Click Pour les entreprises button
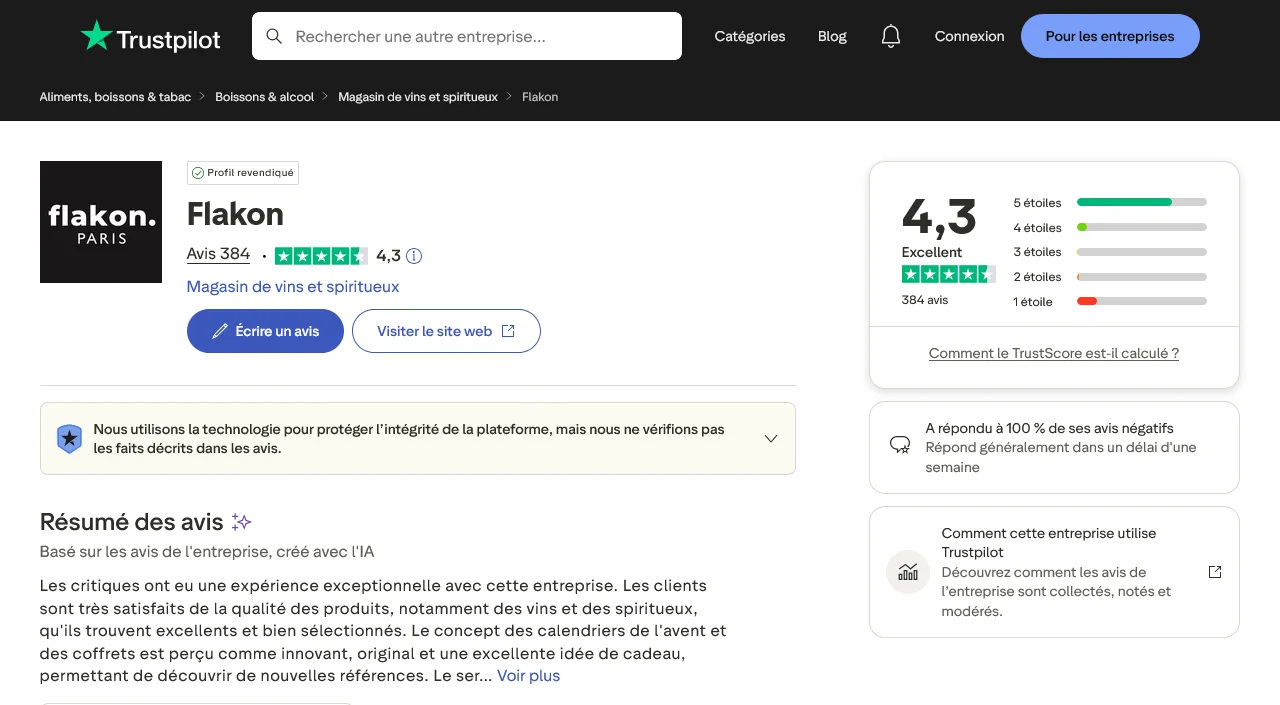This screenshot has height=705, width=1280. [x=1110, y=36]
